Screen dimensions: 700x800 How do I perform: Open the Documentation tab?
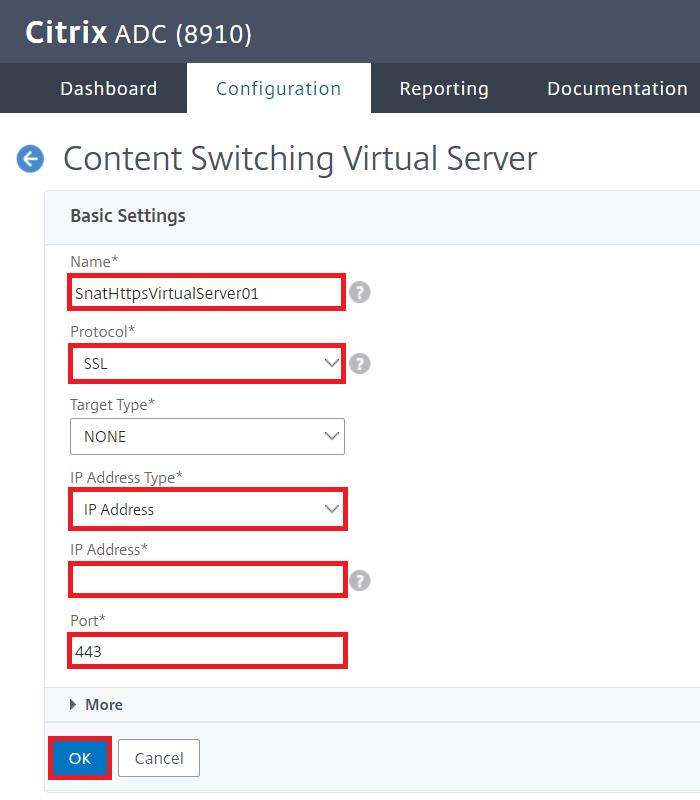pyautogui.click(x=617, y=88)
